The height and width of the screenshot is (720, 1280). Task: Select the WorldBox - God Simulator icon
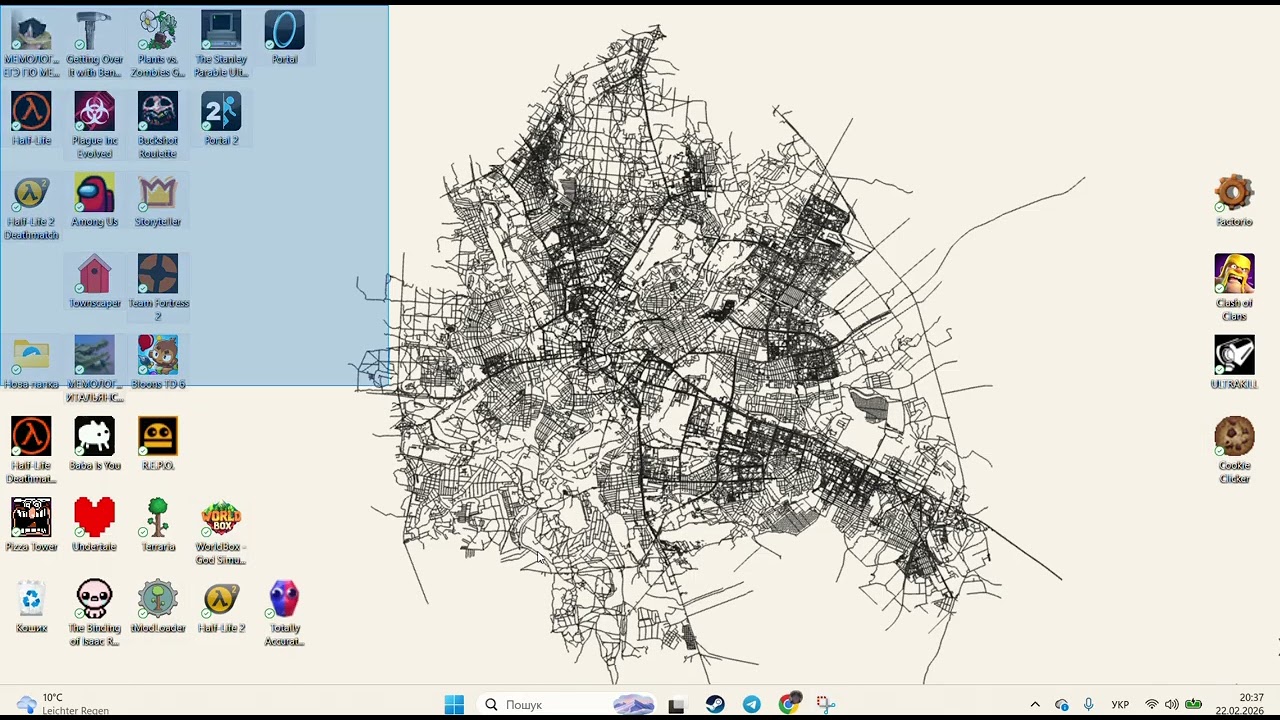[x=221, y=532]
